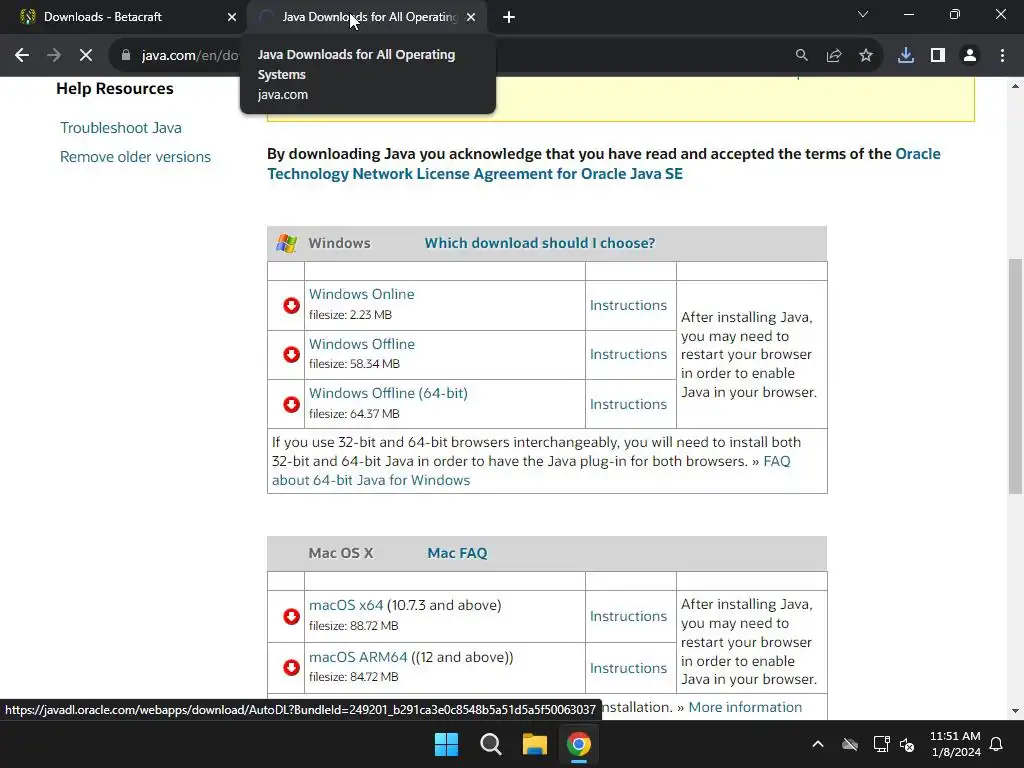1024x768 pixels.
Task: Open the macOS x64 download link
Action: pos(345,605)
